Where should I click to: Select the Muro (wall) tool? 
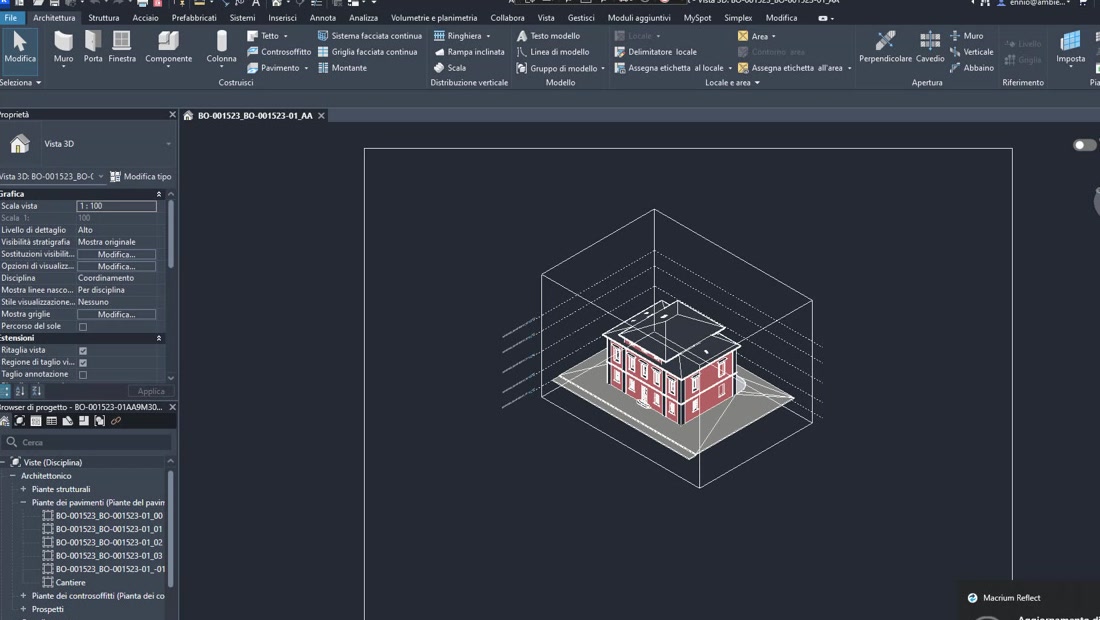tap(62, 47)
